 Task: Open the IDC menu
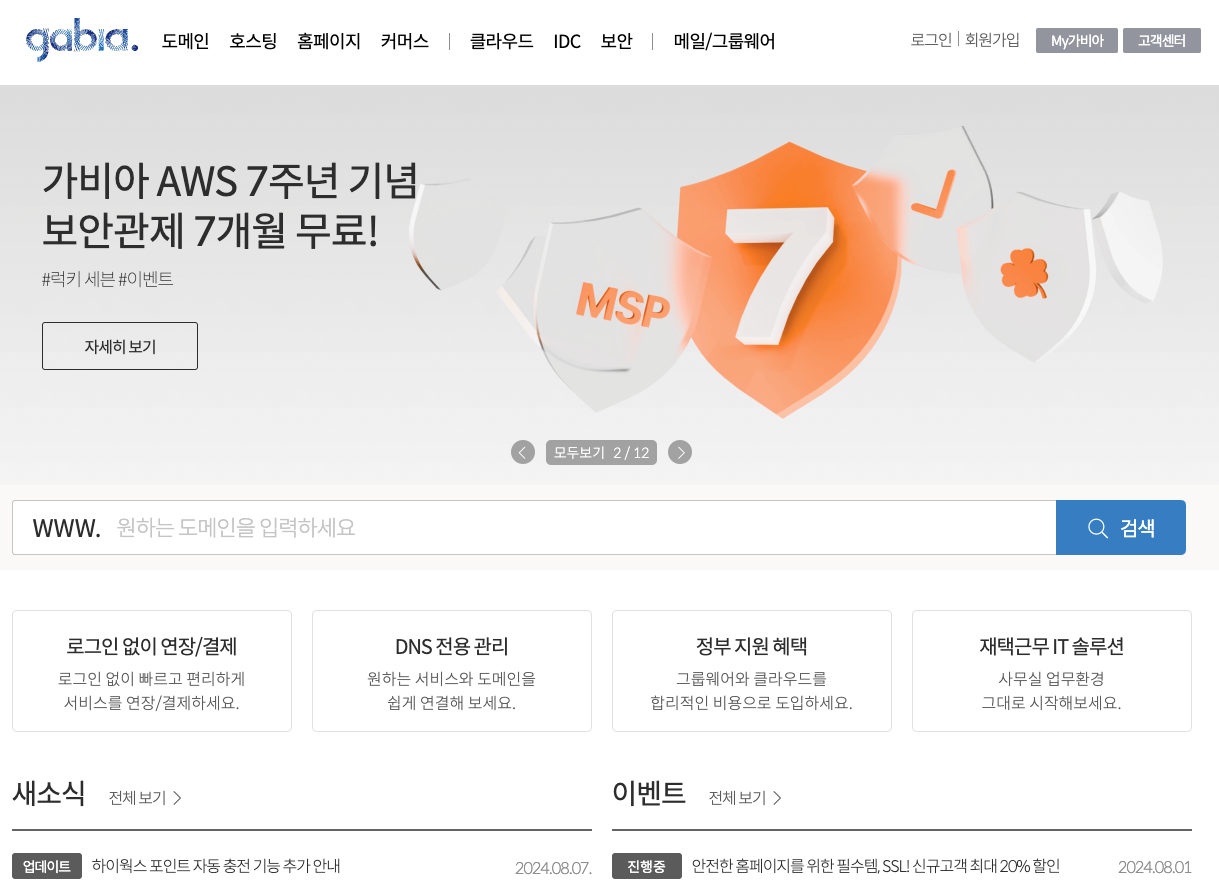coord(567,41)
